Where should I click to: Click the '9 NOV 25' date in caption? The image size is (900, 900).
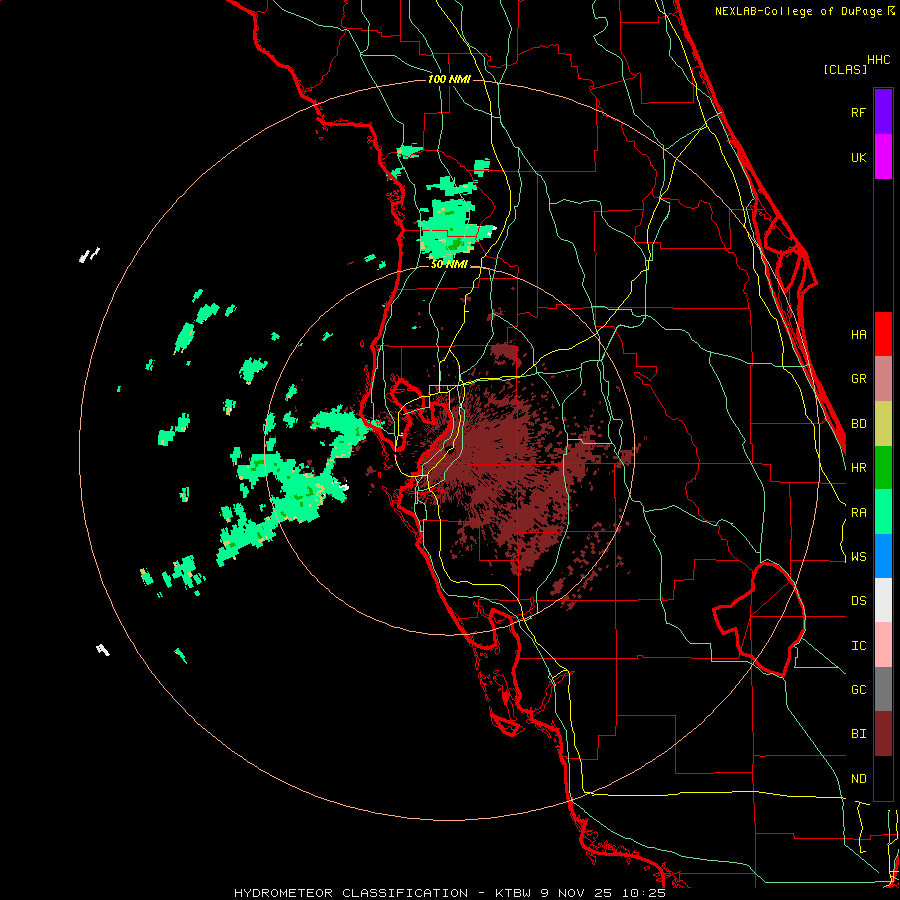pyautogui.click(x=576, y=893)
